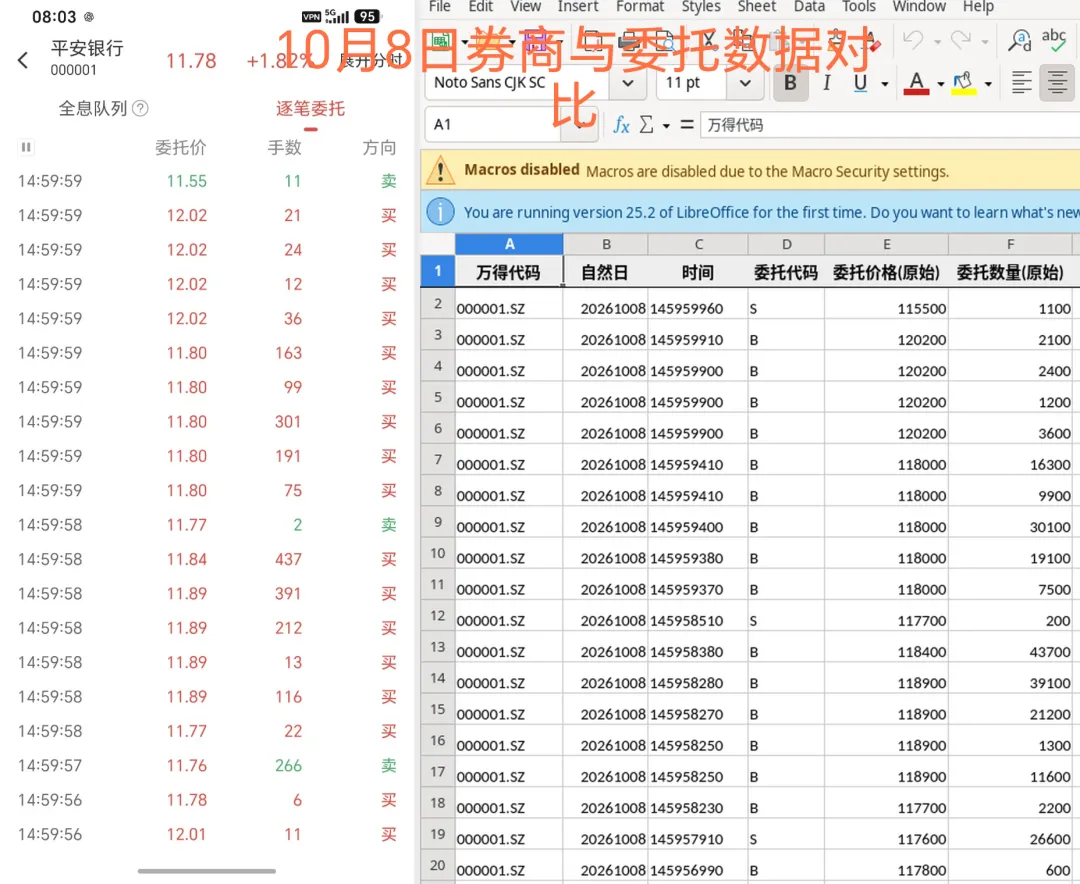The width and height of the screenshot is (1080, 884).
Task: Click the Macros disabled warning triangle icon
Action: tap(441, 170)
